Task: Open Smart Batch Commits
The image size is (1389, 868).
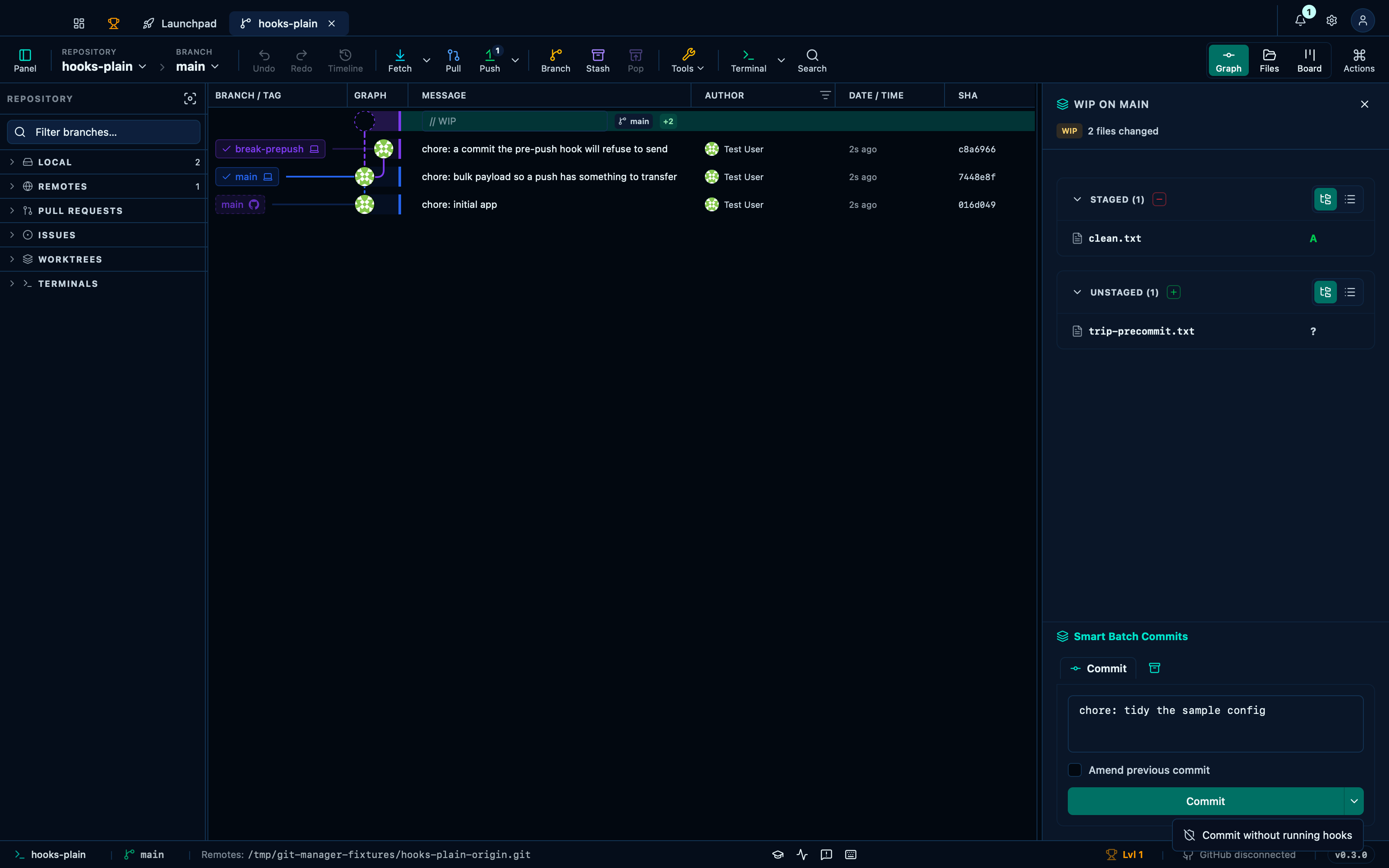Action: (x=1122, y=636)
